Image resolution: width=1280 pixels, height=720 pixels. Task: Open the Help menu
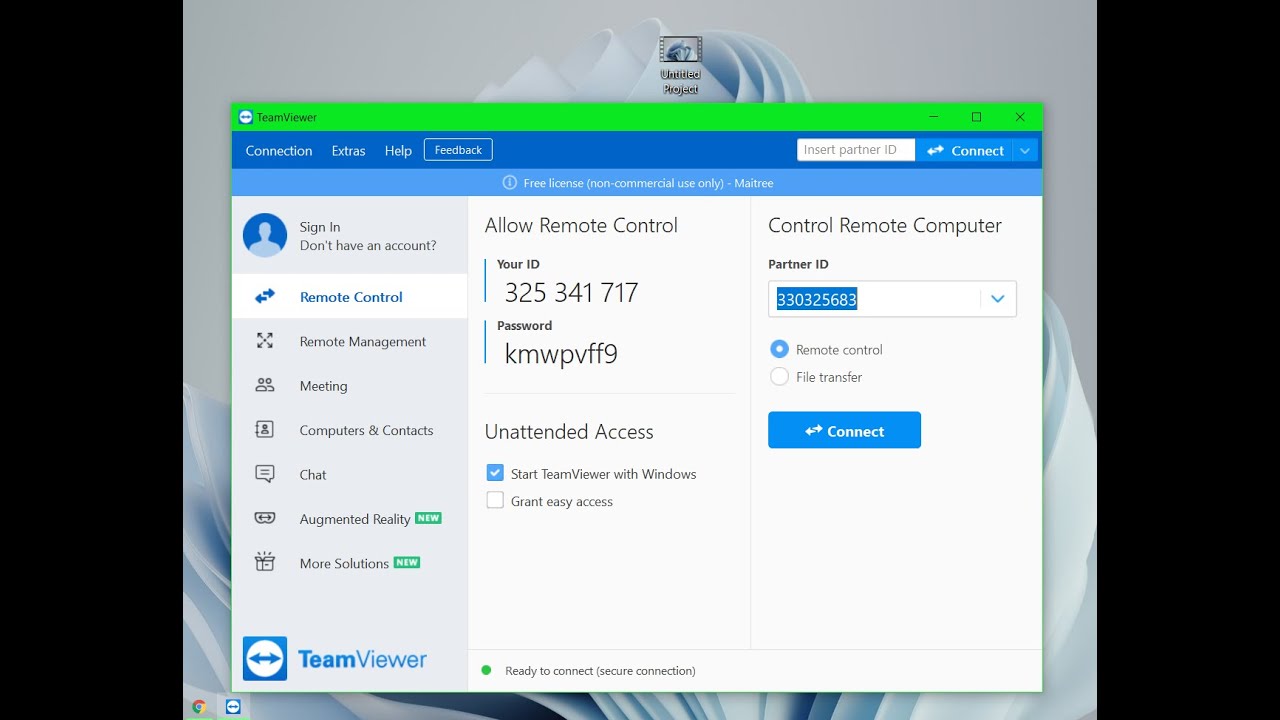click(398, 151)
